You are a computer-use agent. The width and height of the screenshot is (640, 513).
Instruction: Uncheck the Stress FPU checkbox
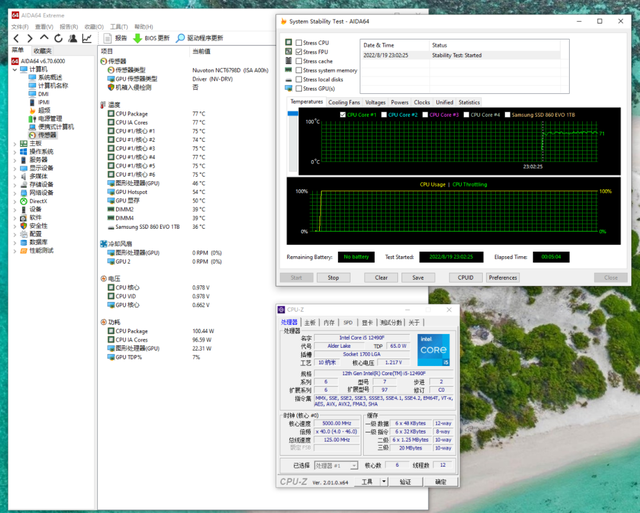pyautogui.click(x=299, y=52)
